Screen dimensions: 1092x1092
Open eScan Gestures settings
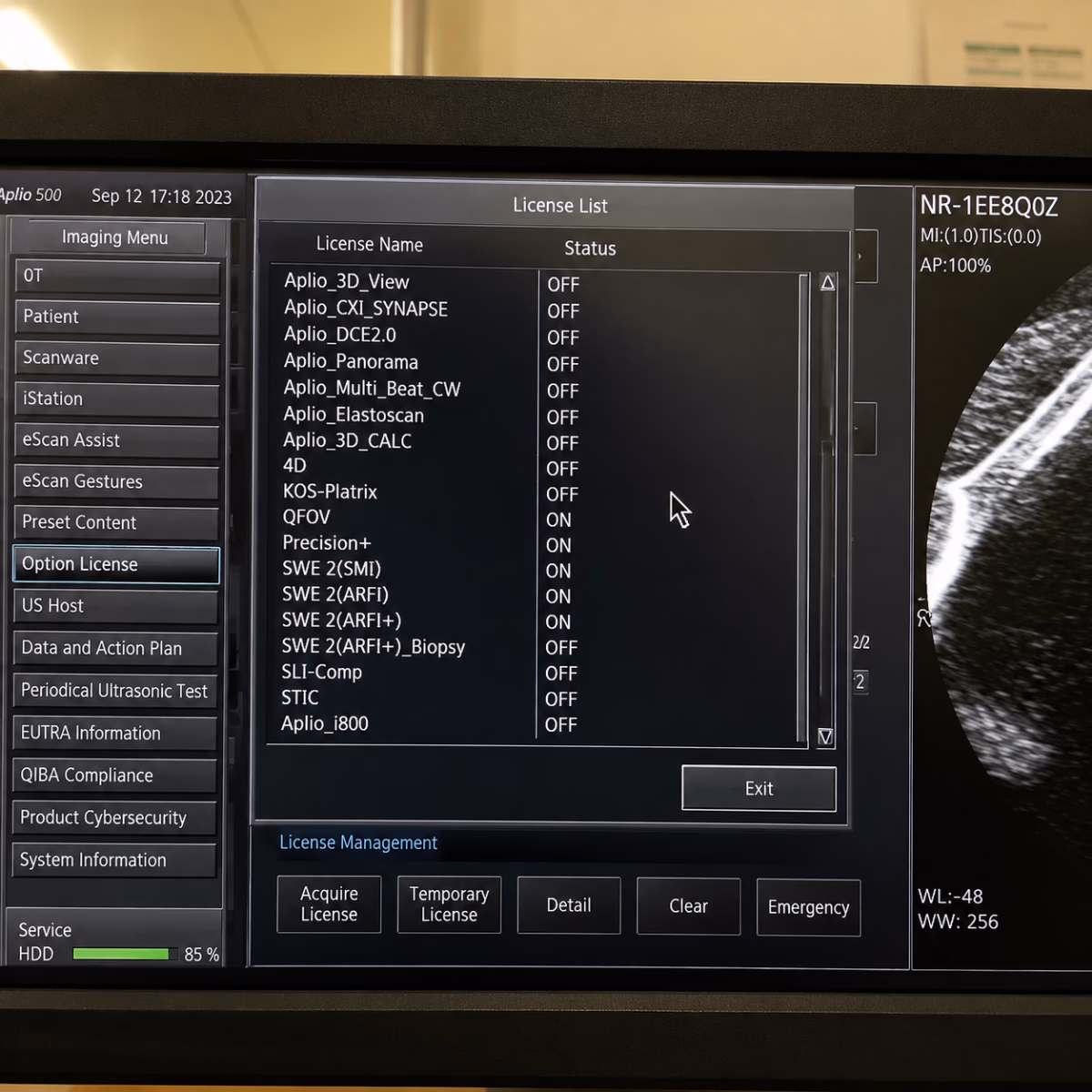tap(116, 481)
